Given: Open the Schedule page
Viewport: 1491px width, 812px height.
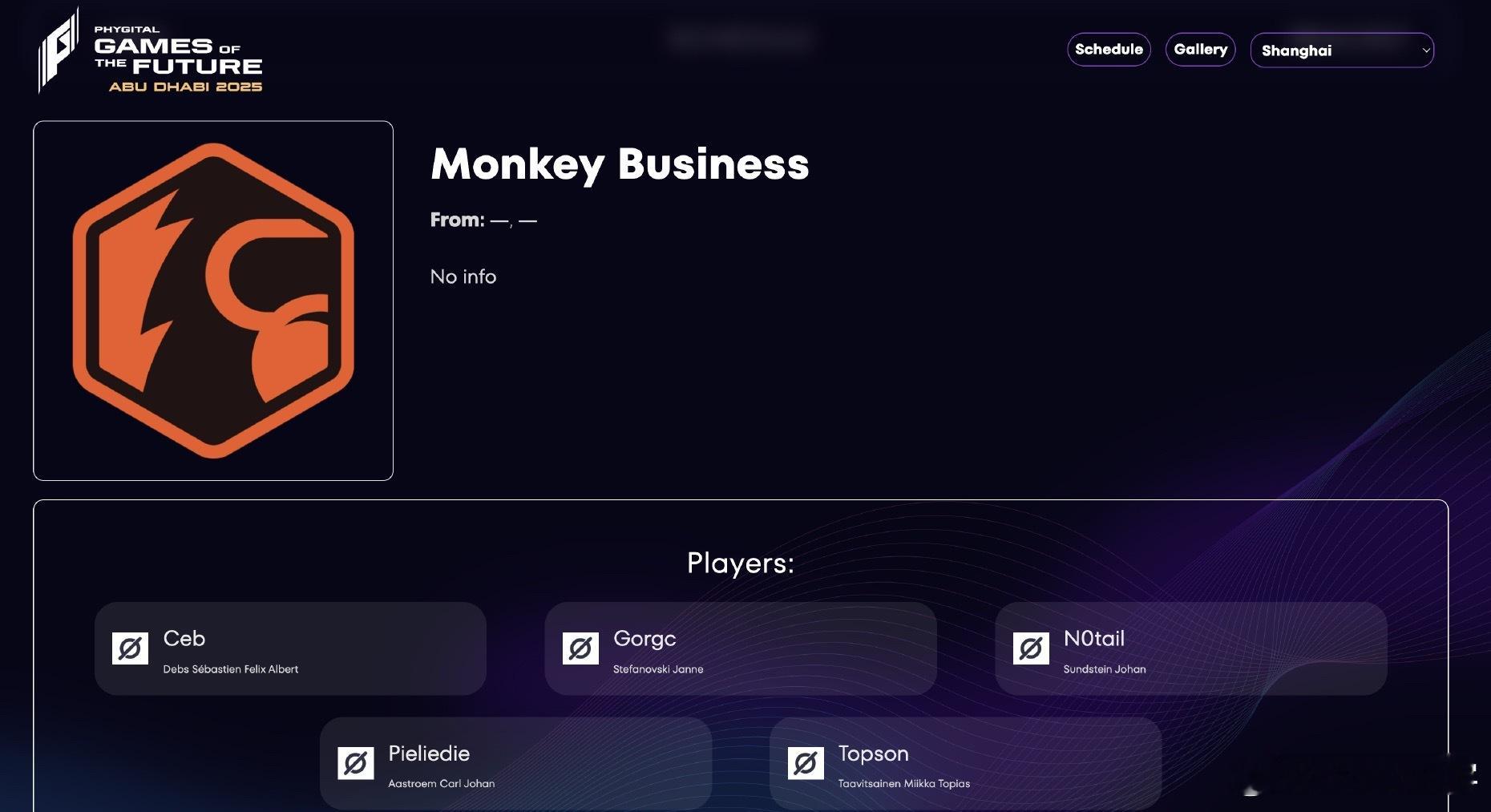Looking at the screenshot, I should coord(1109,50).
